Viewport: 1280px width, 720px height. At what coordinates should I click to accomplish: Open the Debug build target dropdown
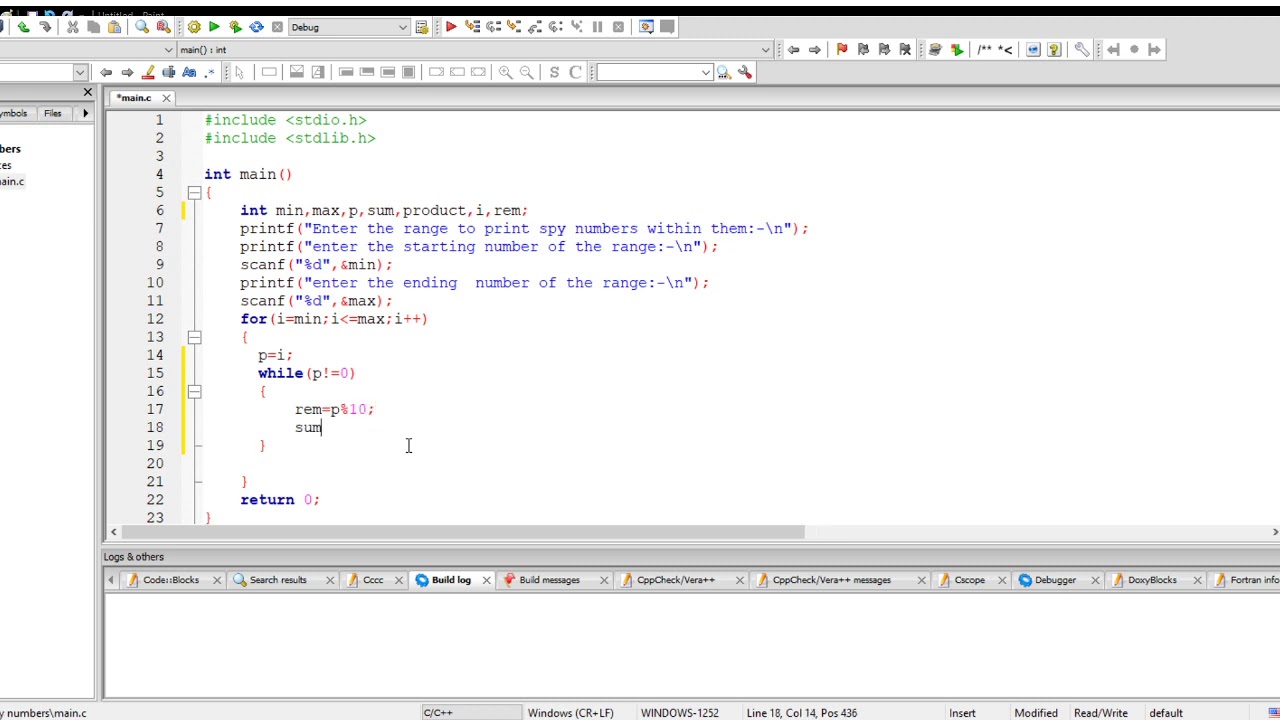click(x=349, y=27)
